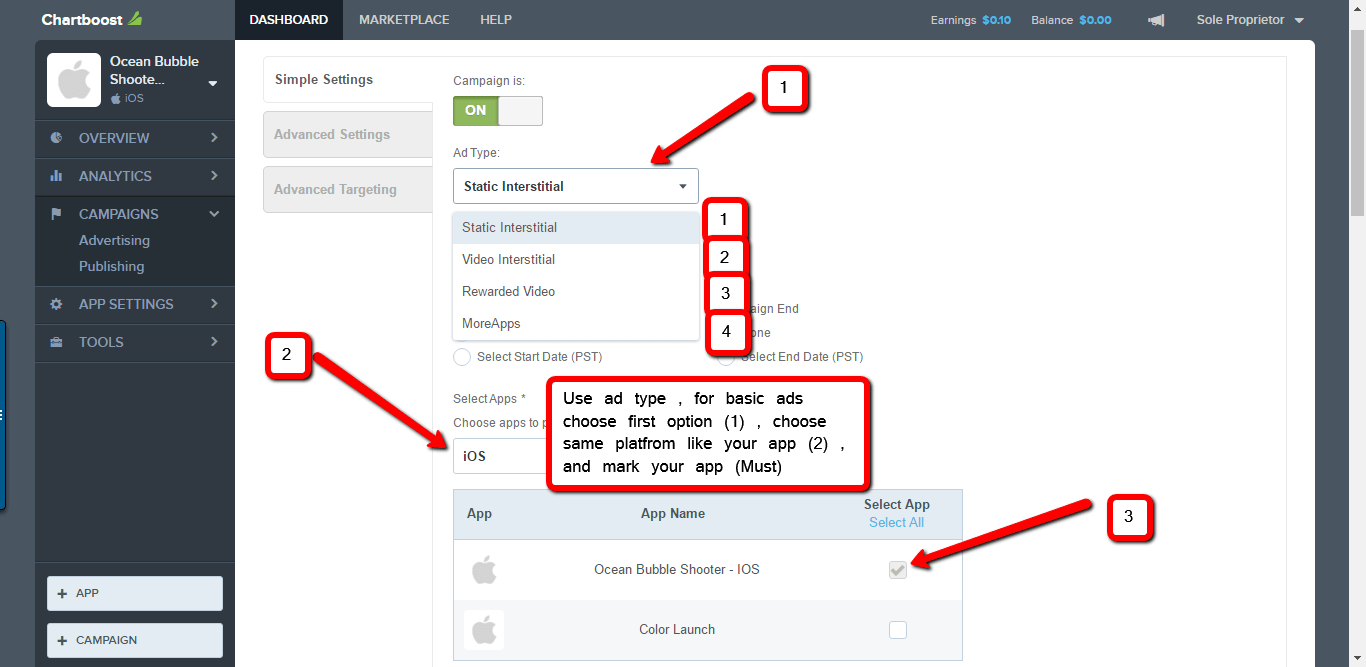The width and height of the screenshot is (1366, 667).
Task: Open the Ad Type dropdown
Action: click(x=576, y=186)
